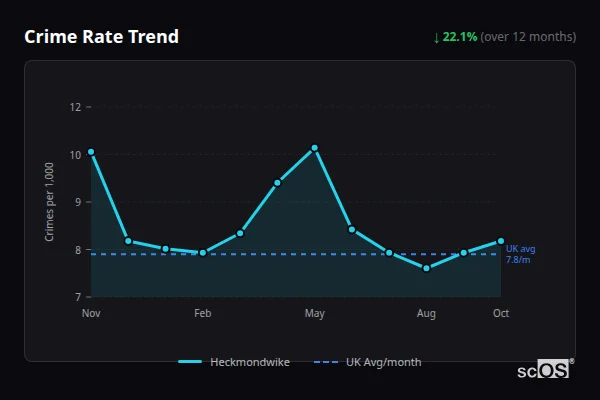This screenshot has width=600, height=400.
Task: Click the 22.1% decrease figure
Action: pos(460,37)
